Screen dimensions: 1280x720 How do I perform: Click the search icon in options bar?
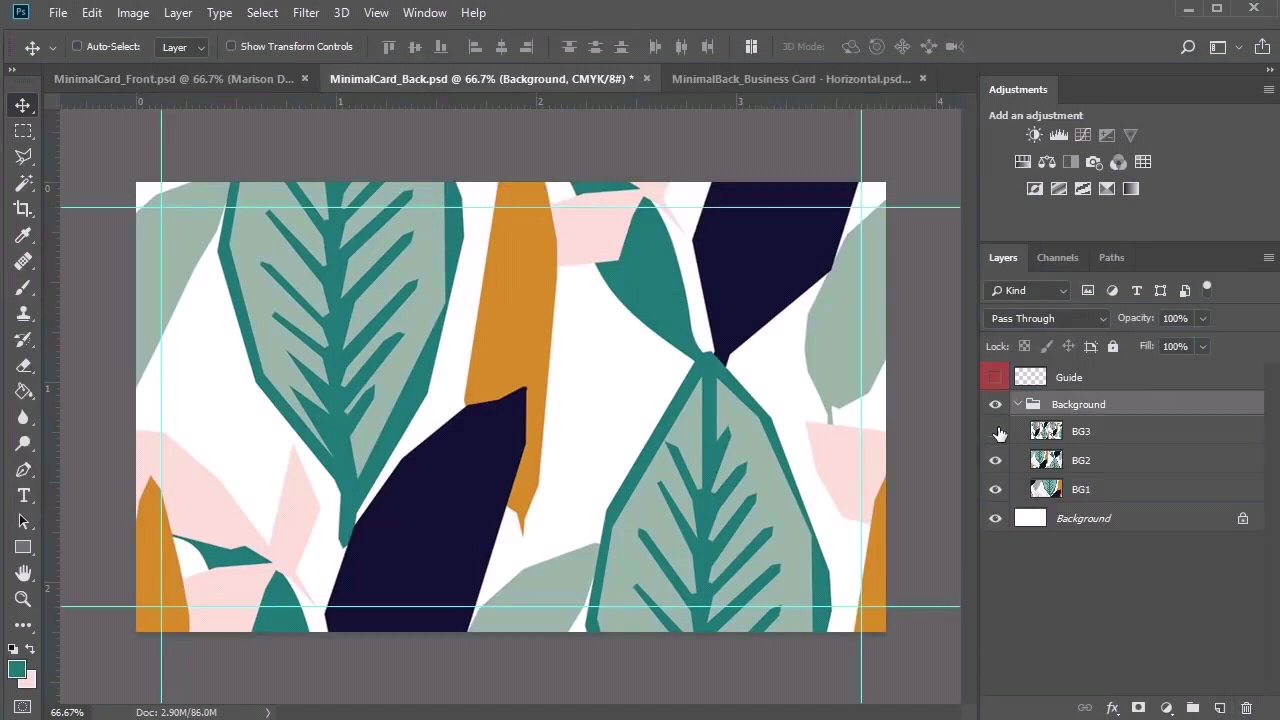[x=1188, y=47]
